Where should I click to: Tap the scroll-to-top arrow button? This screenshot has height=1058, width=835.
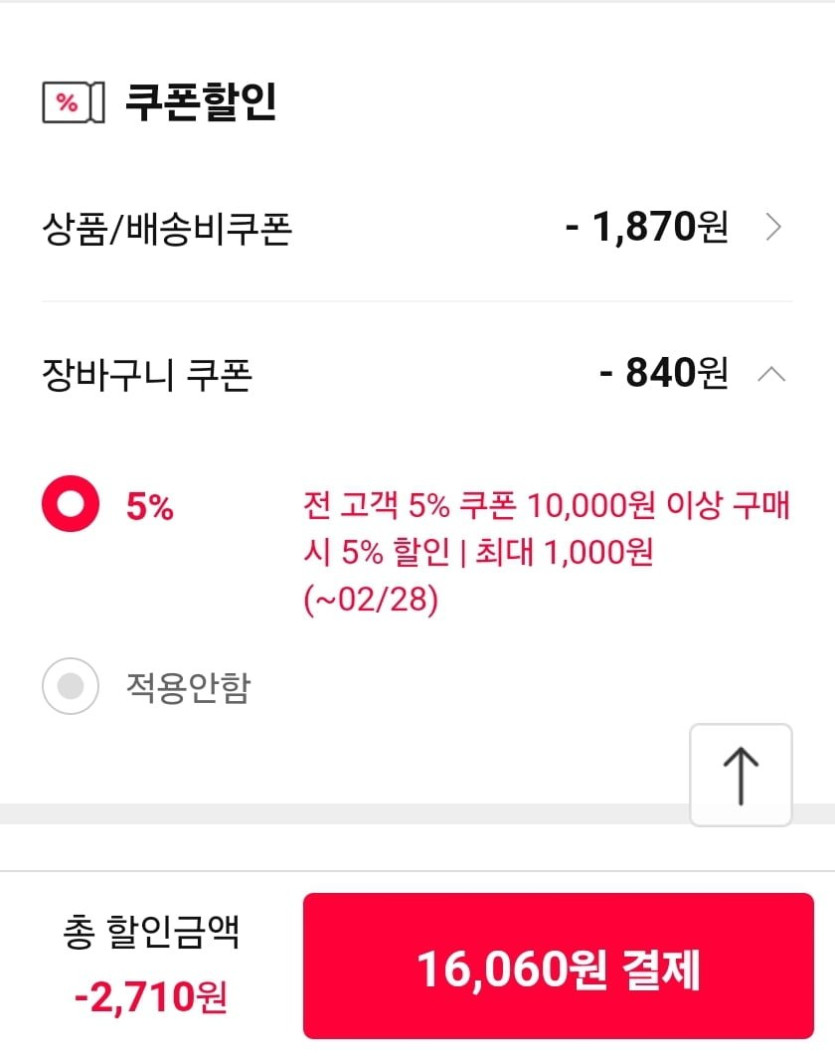coord(740,775)
